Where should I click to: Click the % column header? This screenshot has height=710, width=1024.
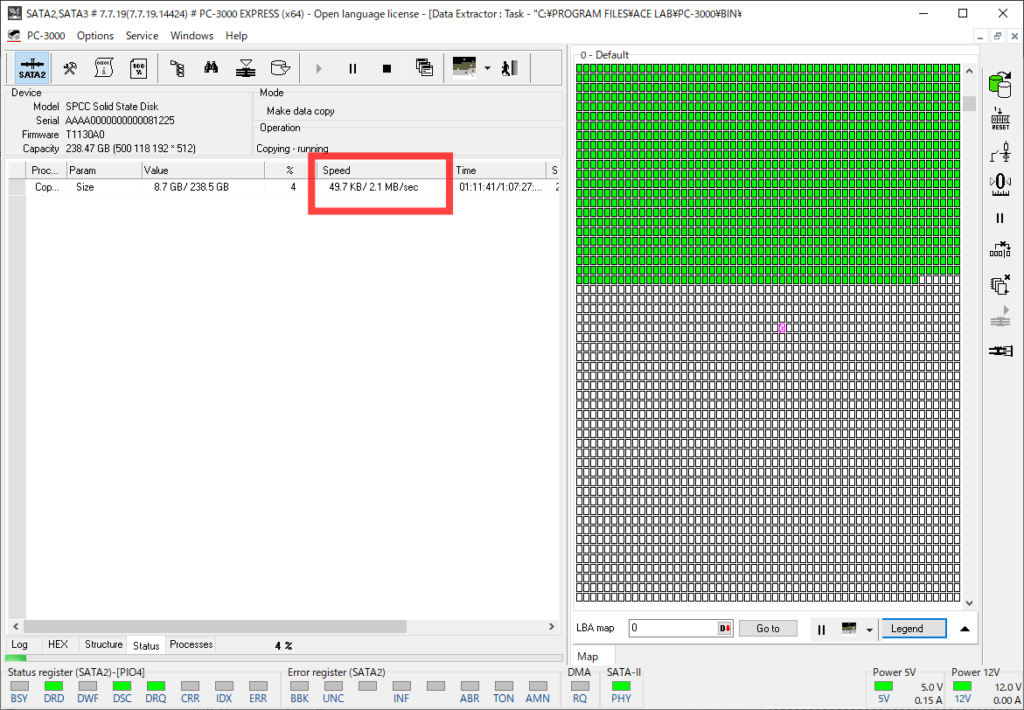point(290,170)
